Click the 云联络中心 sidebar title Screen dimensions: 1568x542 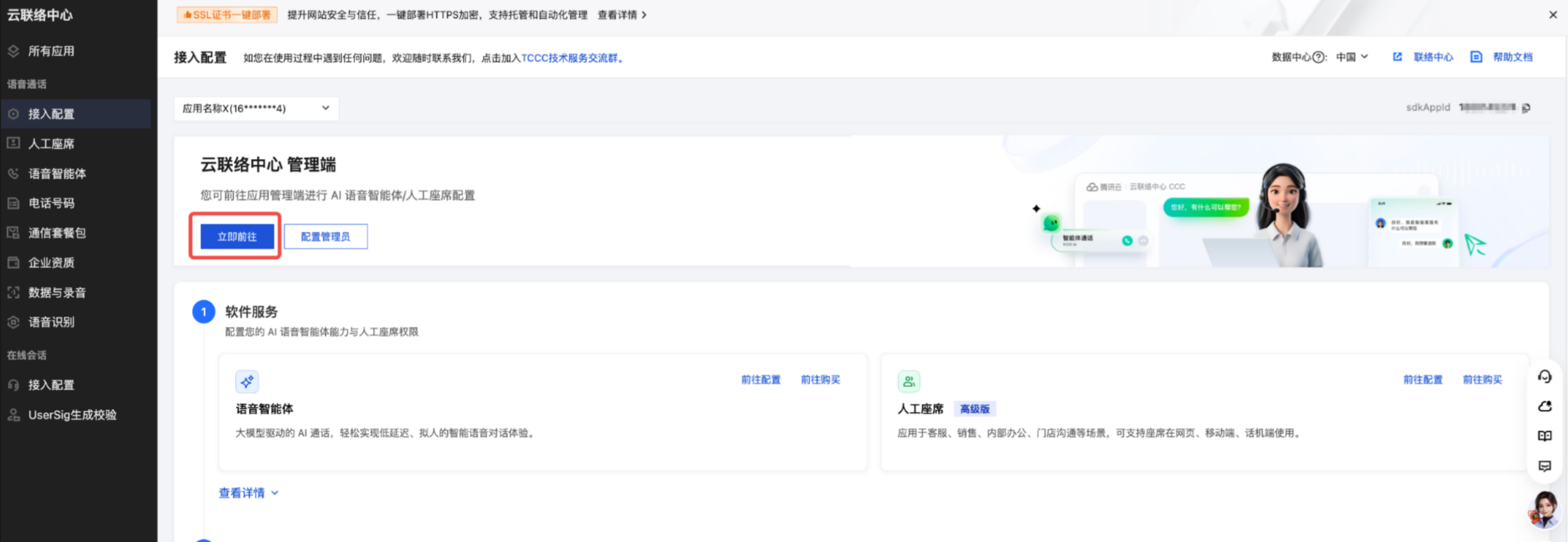[40, 15]
